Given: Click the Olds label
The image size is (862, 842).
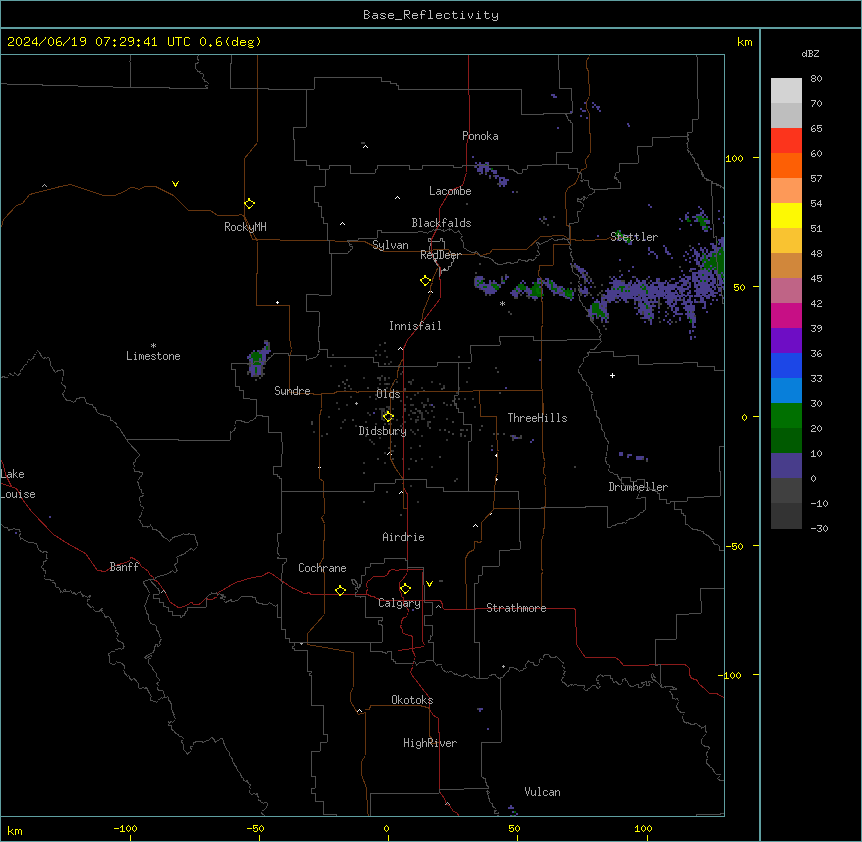Looking at the screenshot, I should point(388,394).
